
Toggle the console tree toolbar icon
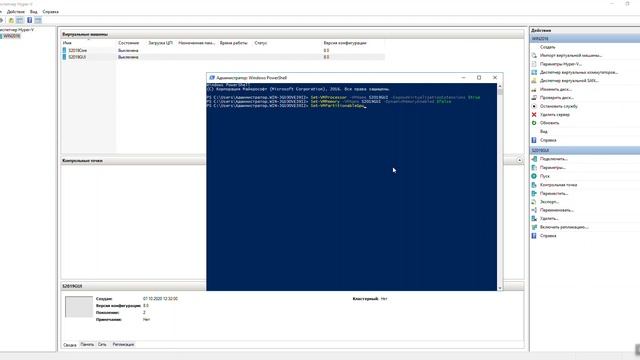[x=20, y=20]
